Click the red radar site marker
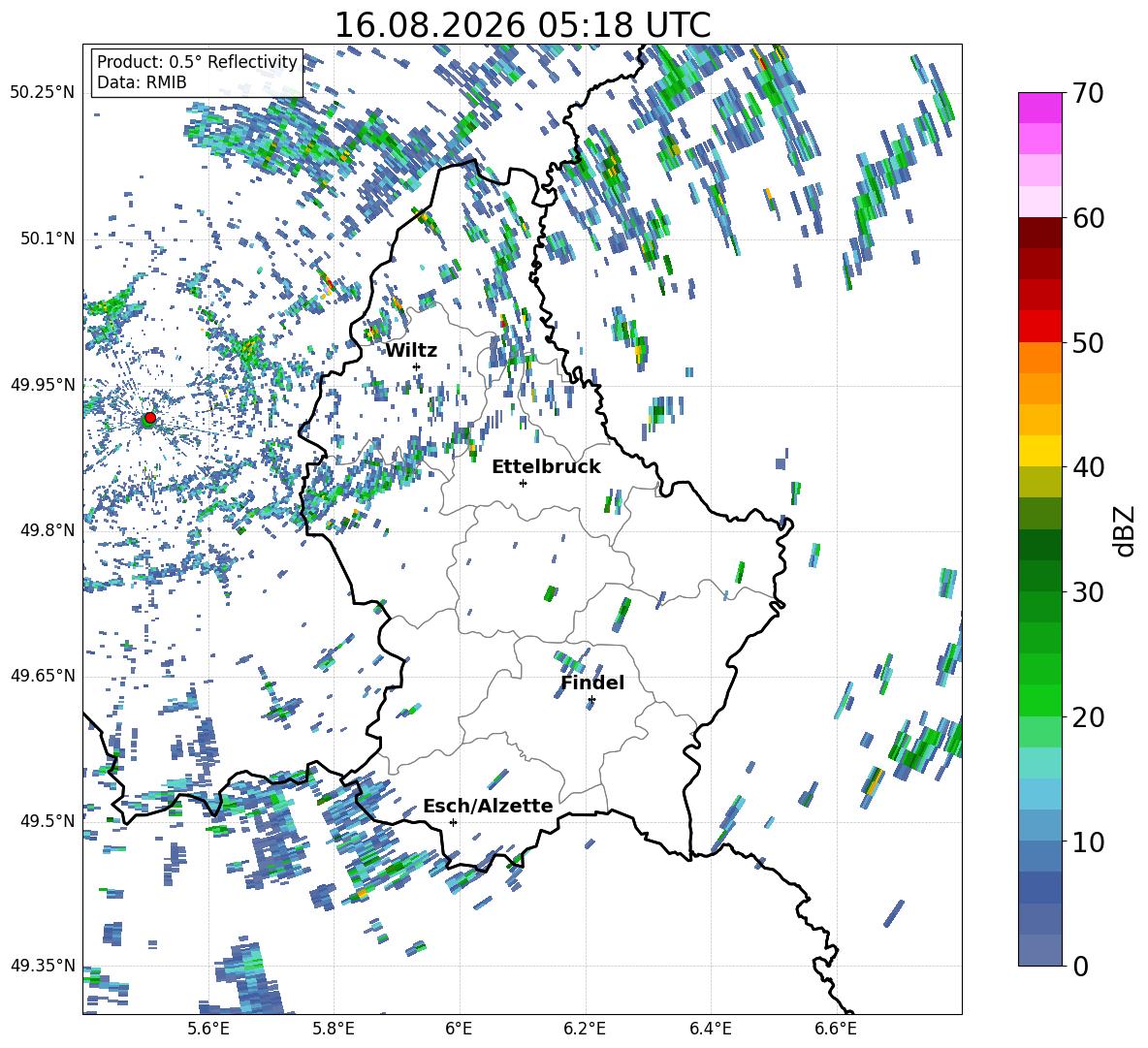1148x1048 pixels. [x=150, y=418]
